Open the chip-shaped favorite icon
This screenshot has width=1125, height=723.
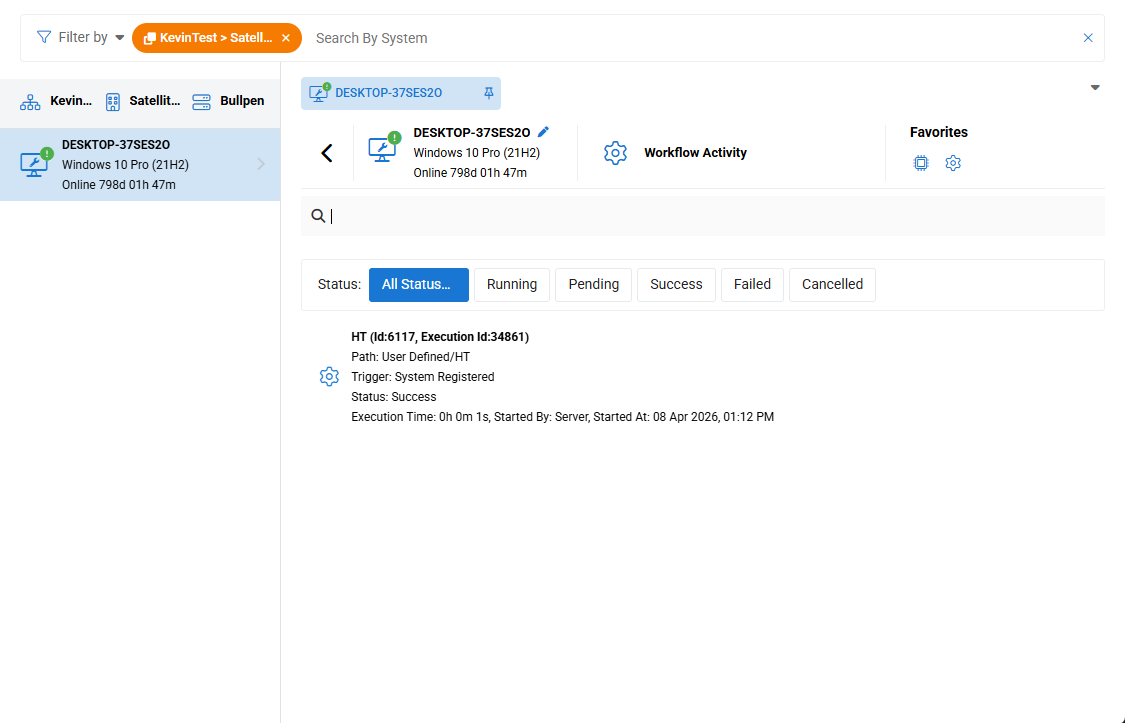click(x=921, y=163)
